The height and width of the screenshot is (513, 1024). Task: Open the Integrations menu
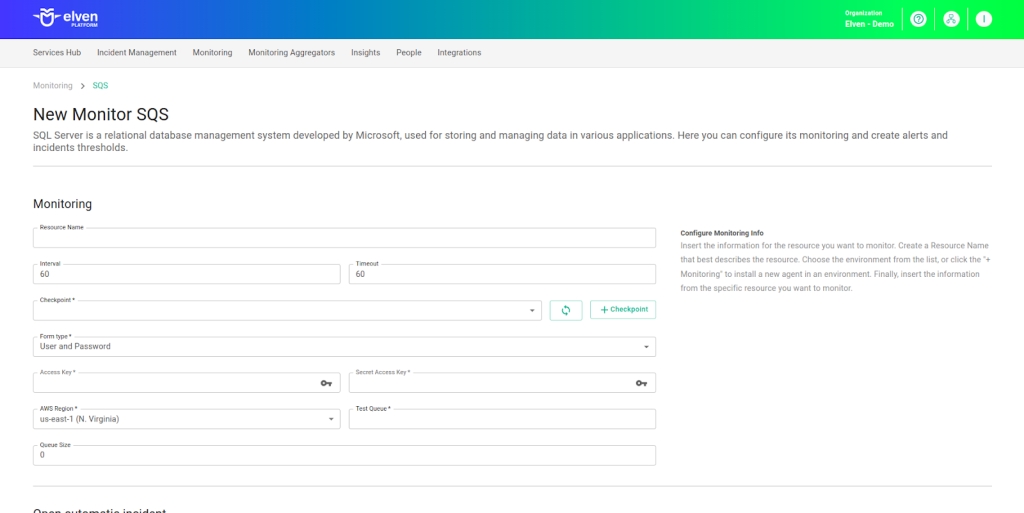[459, 53]
